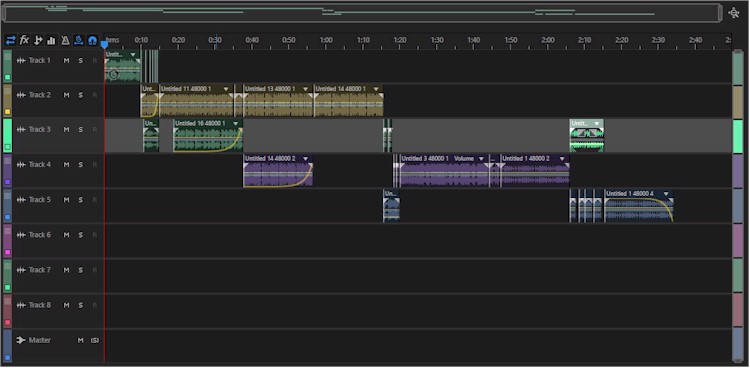The width and height of the screenshot is (750, 368).
Task: Toggle snapping magnet icon
Action: click(93, 40)
